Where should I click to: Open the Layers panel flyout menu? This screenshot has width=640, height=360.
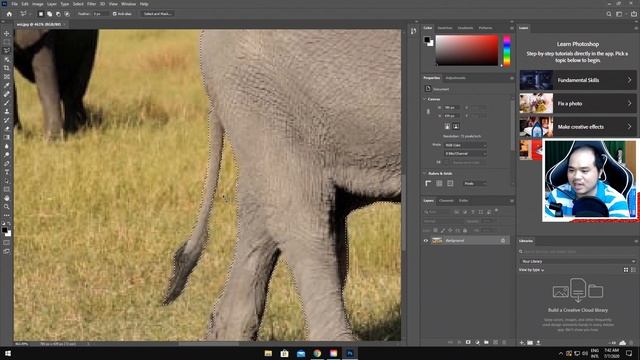coord(511,201)
